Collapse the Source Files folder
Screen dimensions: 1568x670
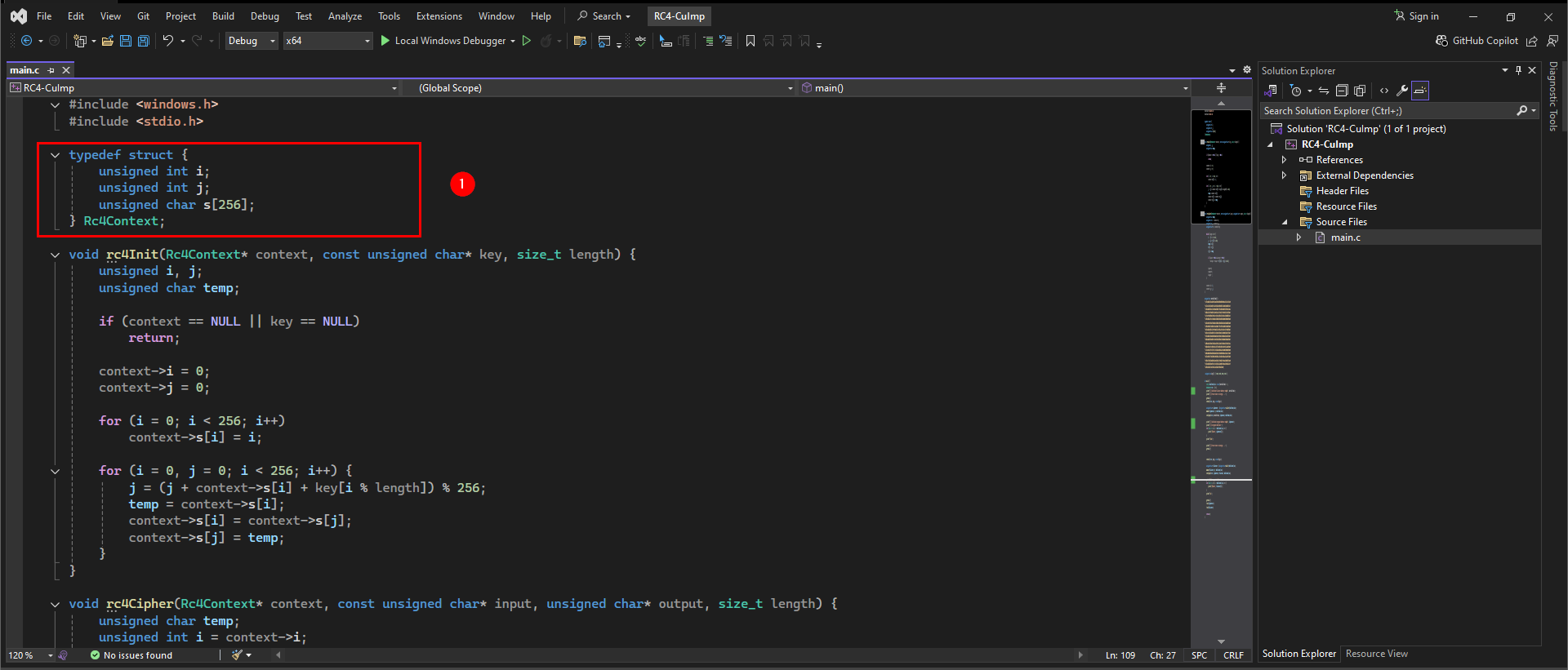click(1285, 222)
